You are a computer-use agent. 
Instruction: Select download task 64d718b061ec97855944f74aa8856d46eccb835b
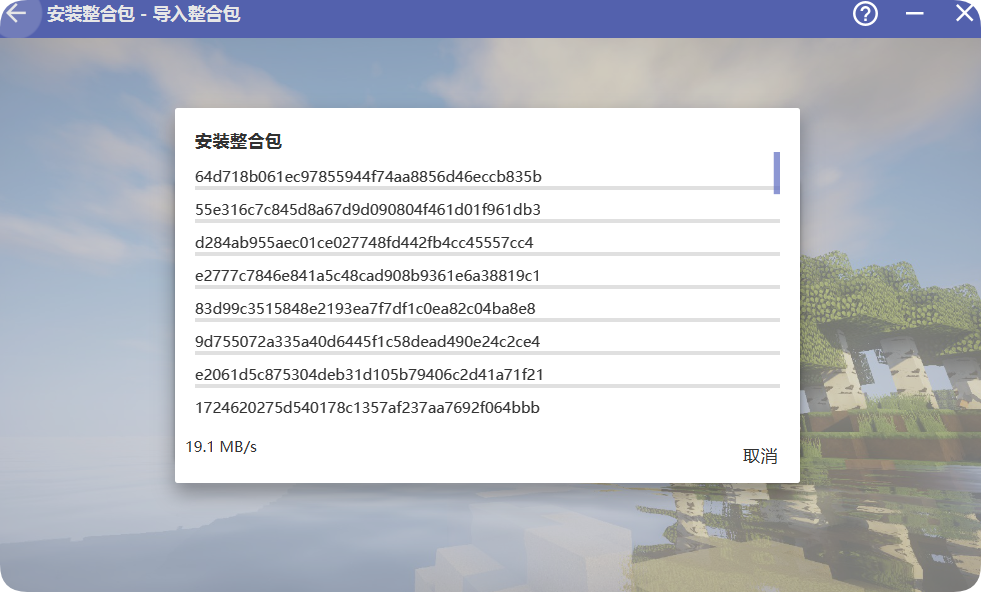click(368, 177)
